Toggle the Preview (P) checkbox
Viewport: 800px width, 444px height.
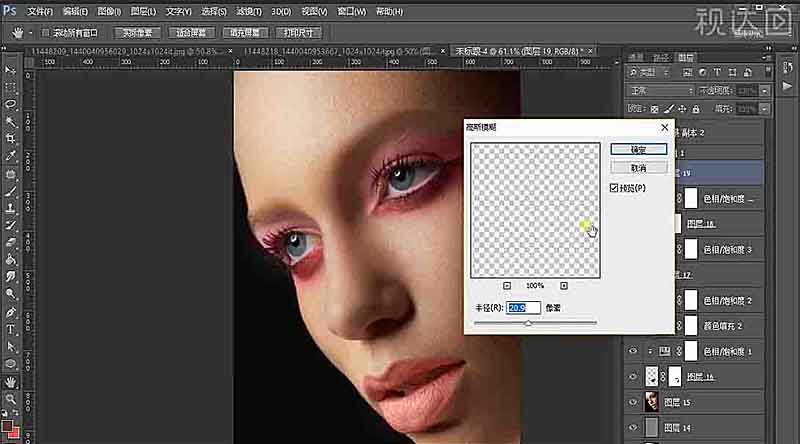[614, 188]
